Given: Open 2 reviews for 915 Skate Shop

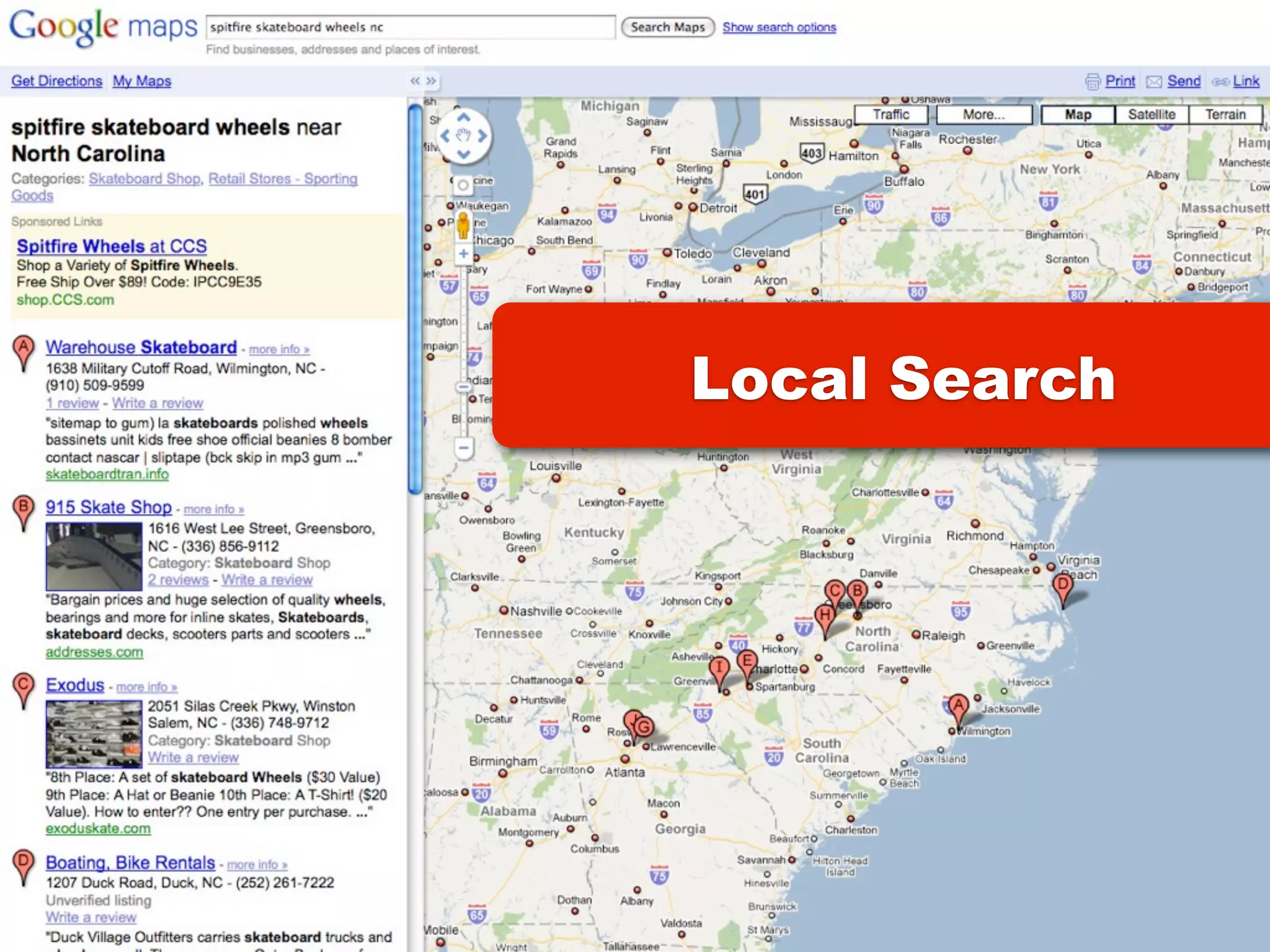Looking at the screenshot, I should coord(178,580).
